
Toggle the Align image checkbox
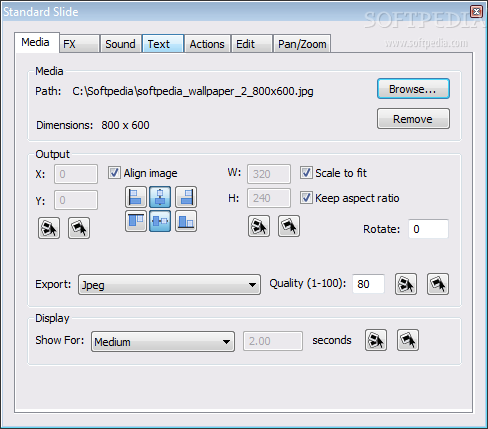pos(114,173)
